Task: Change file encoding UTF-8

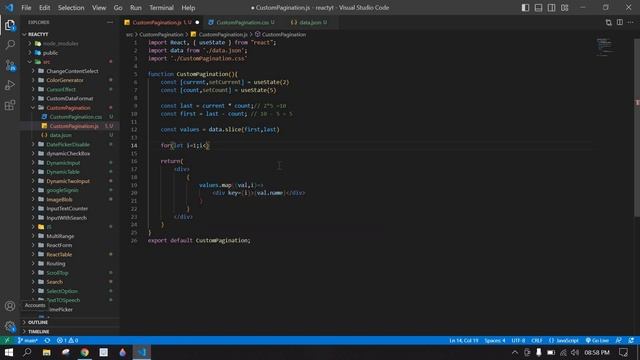Action: (518, 340)
